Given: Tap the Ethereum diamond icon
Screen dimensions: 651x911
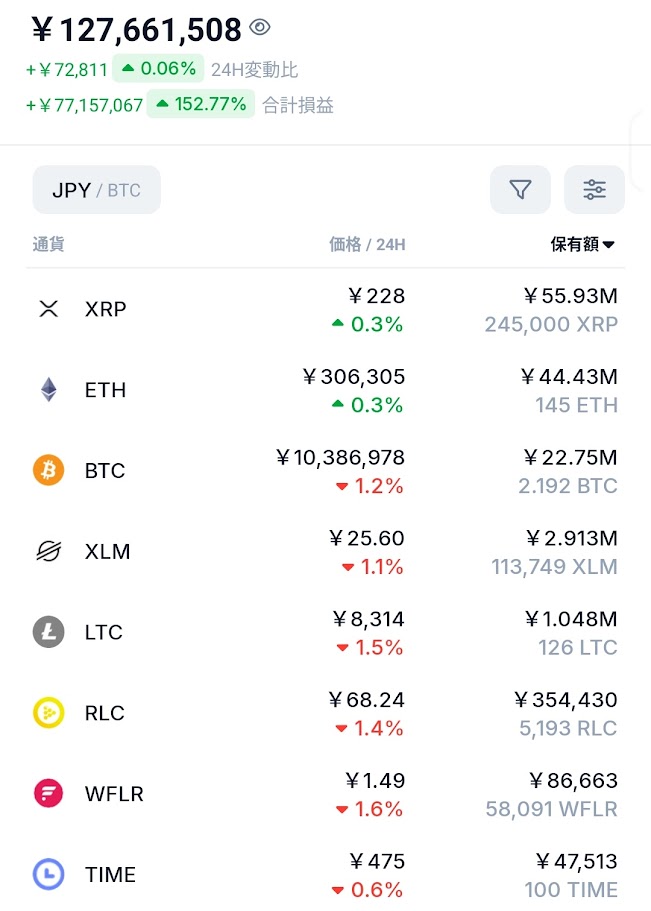Looking at the screenshot, I should click(49, 390).
